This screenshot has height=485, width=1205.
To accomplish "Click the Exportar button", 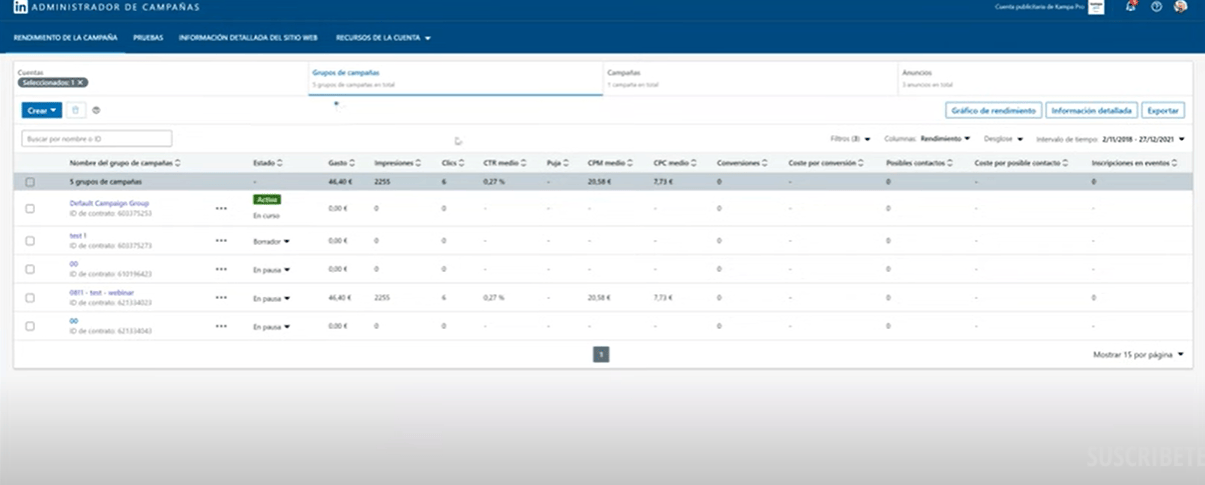I will pyautogui.click(x=1162, y=111).
